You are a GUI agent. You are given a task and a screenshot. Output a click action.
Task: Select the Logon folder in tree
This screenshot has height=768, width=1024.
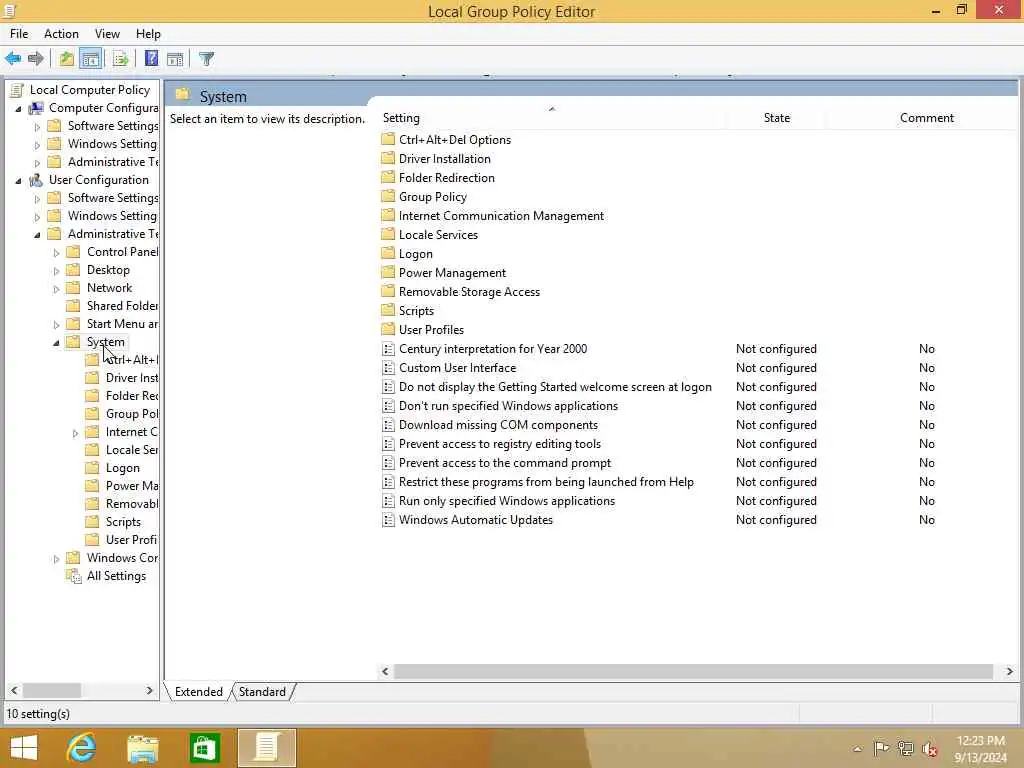tap(123, 468)
